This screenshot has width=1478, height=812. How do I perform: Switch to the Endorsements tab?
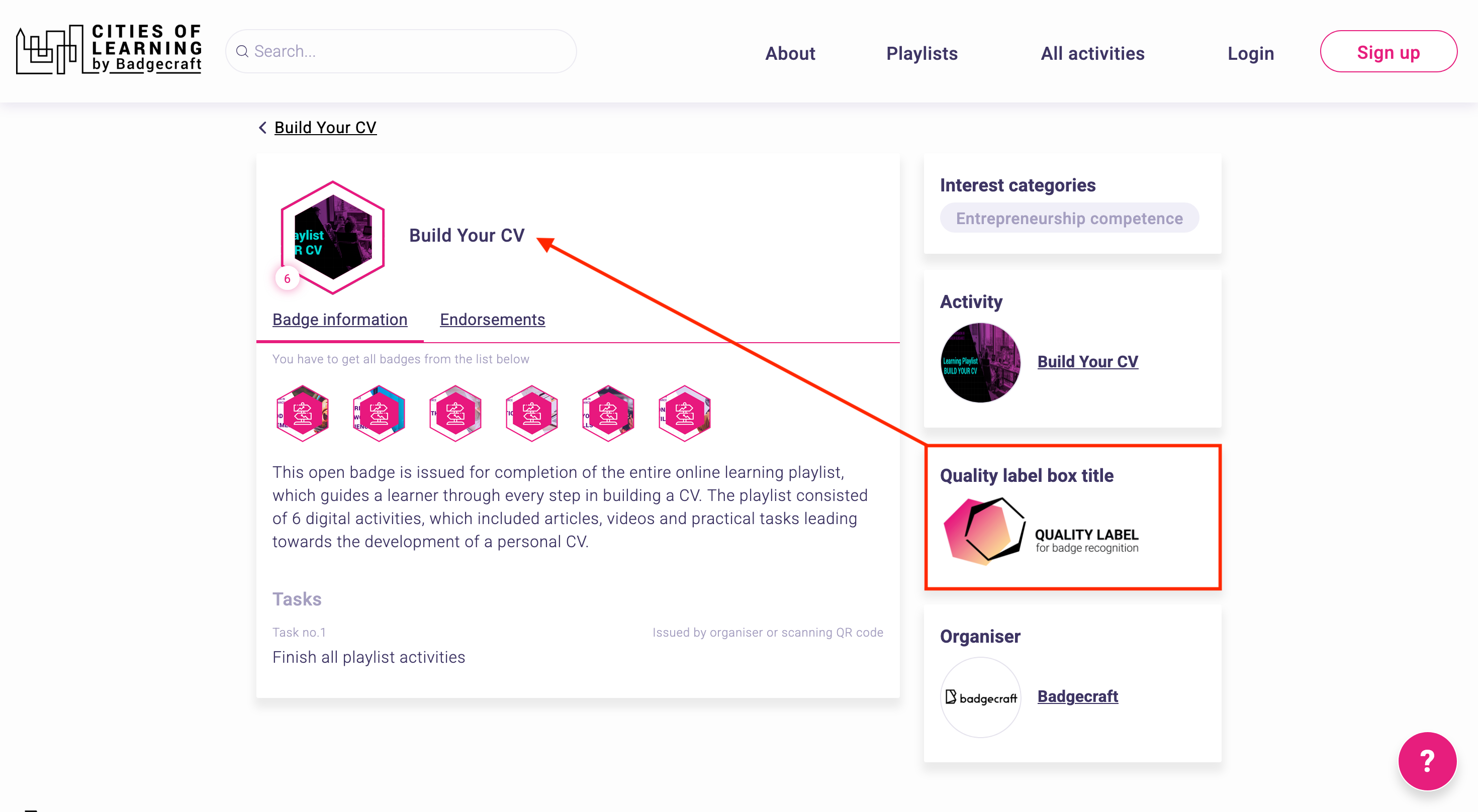492,320
